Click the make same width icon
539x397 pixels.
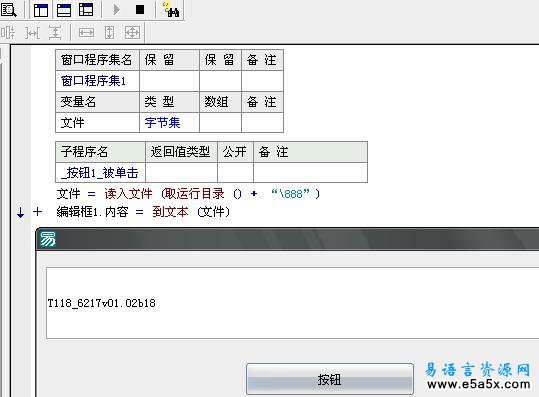click(86, 33)
